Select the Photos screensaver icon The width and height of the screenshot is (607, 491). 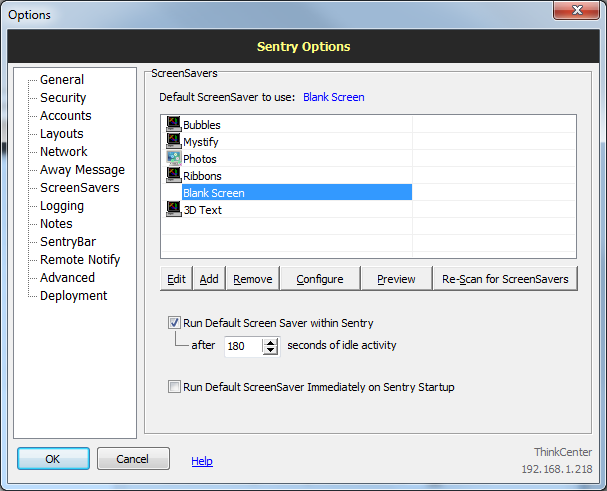(x=173, y=158)
